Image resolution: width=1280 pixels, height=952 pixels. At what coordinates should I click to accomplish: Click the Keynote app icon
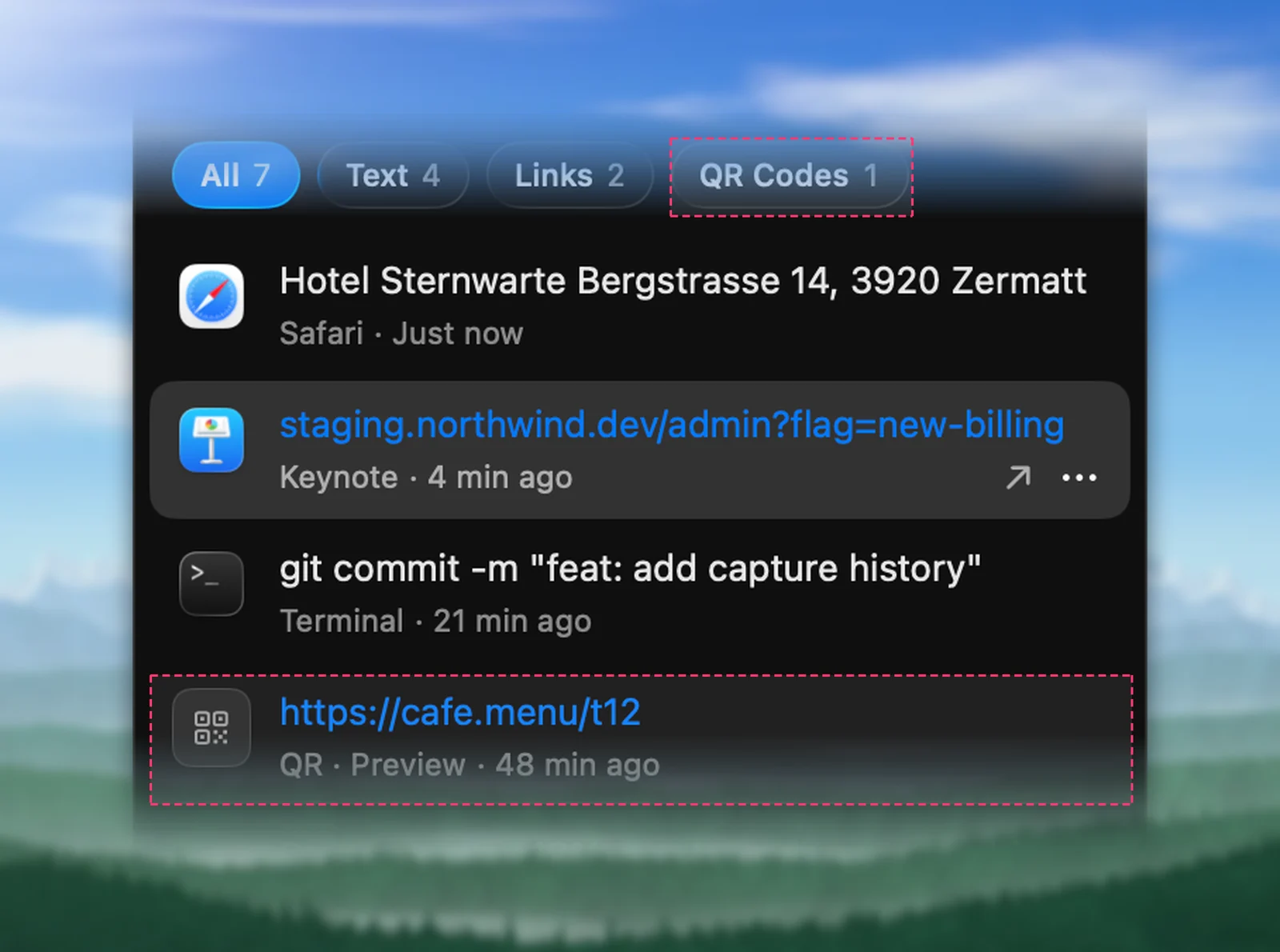211,440
